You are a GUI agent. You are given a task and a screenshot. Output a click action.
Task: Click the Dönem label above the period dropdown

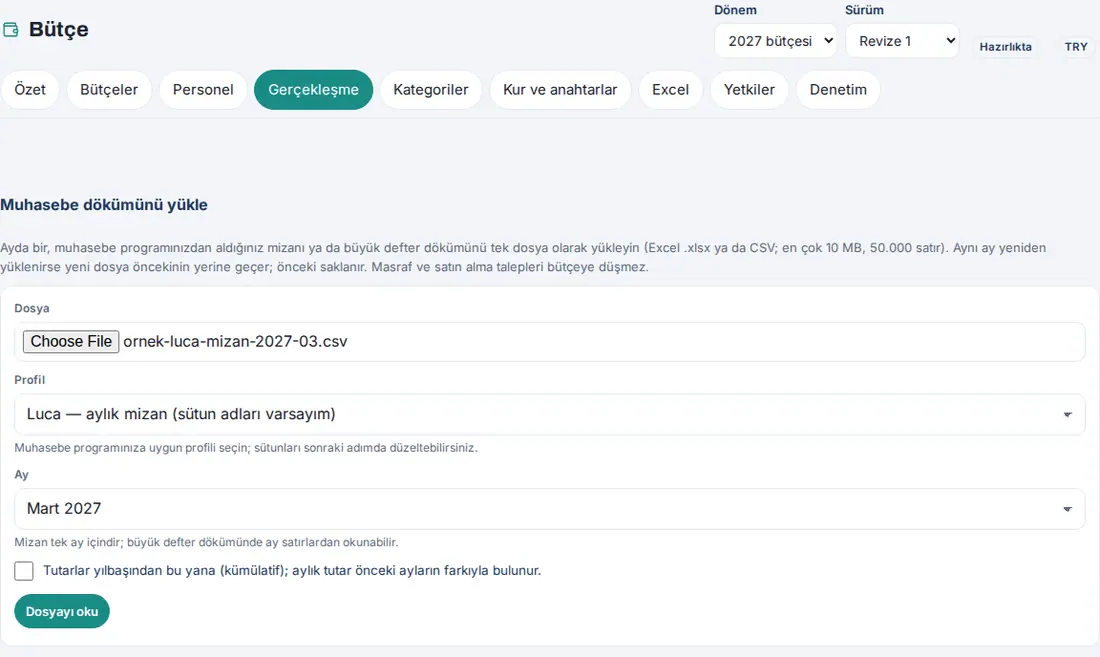coord(735,11)
